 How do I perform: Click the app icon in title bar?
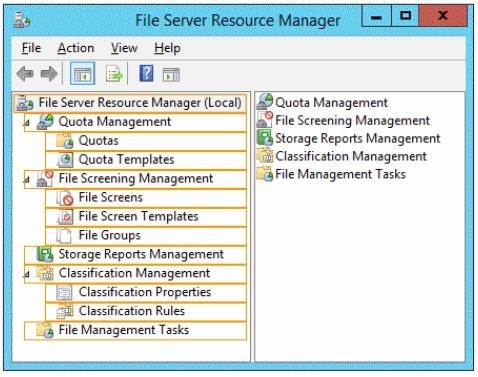point(22,20)
